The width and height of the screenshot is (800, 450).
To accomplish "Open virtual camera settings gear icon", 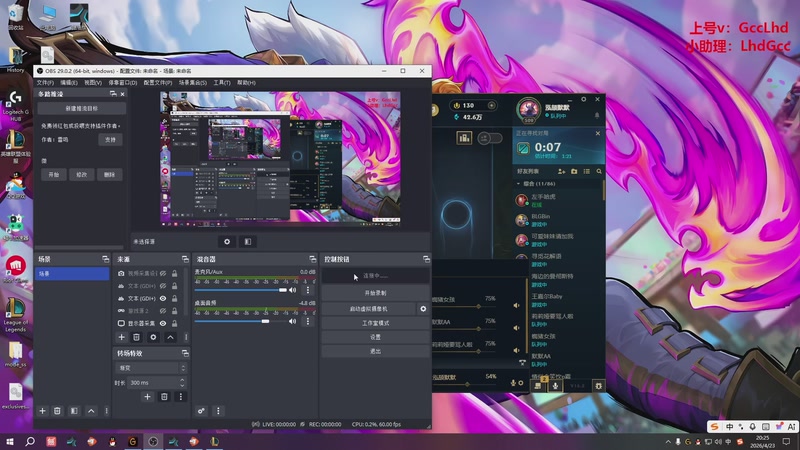I will pyautogui.click(x=423, y=309).
